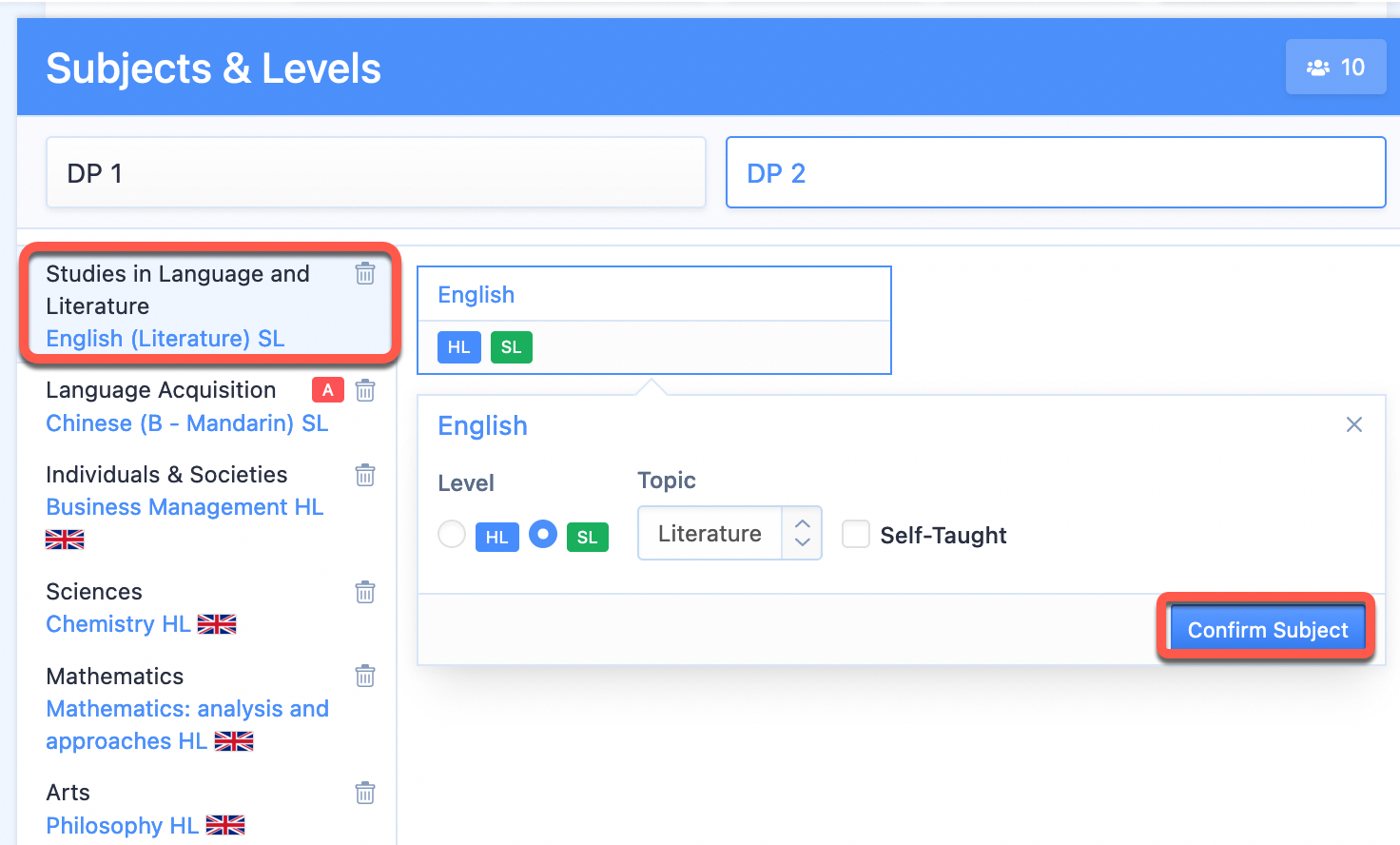Delete Studies in Language and Literature subject
The image size is (1400, 845).
click(x=365, y=274)
